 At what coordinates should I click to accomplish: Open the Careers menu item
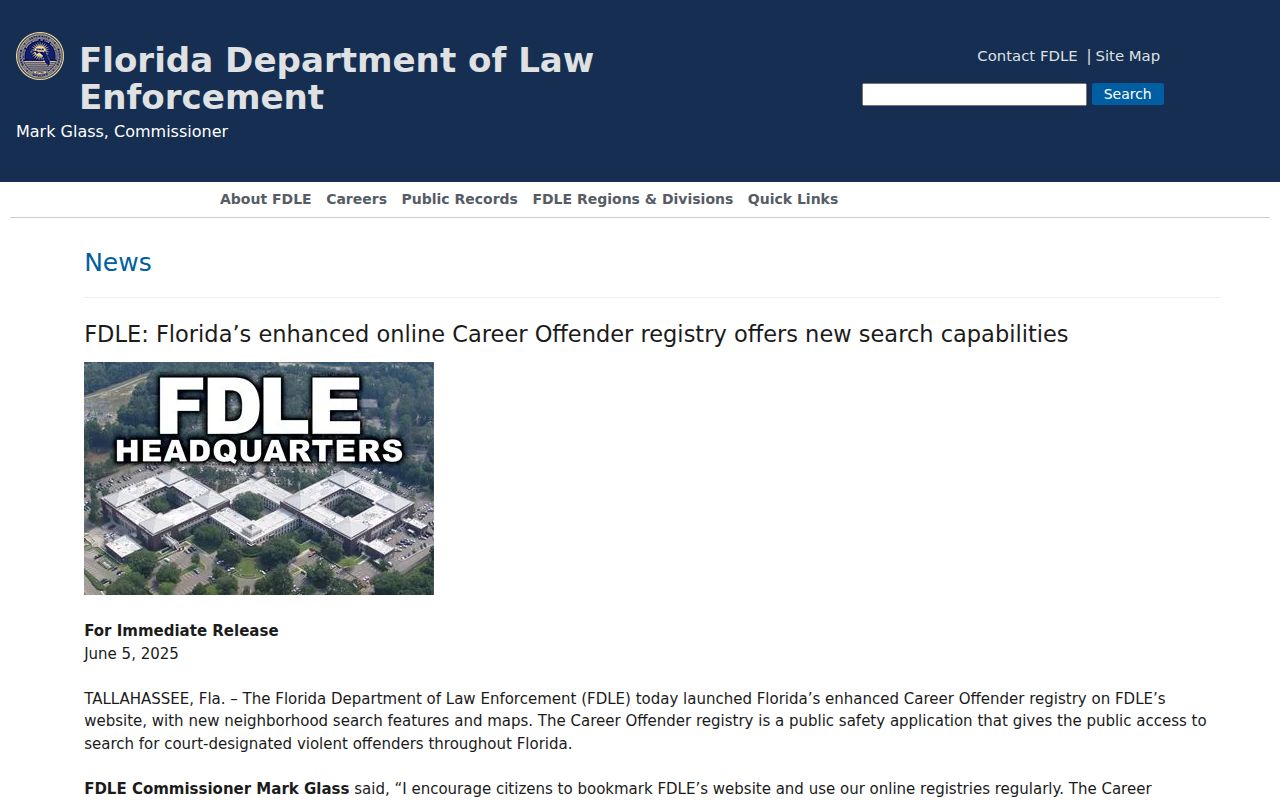356,199
